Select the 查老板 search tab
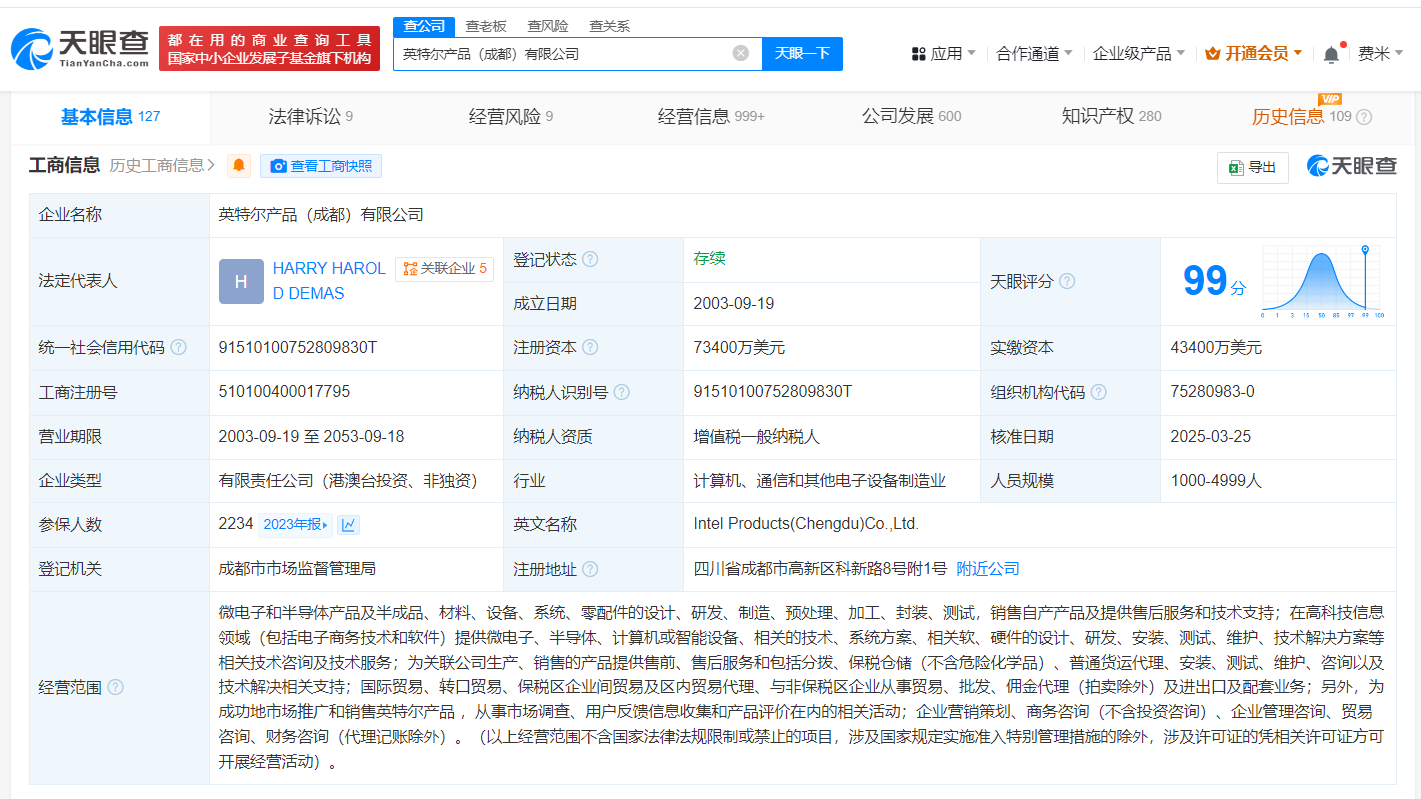The image size is (1421, 799). pos(486,26)
